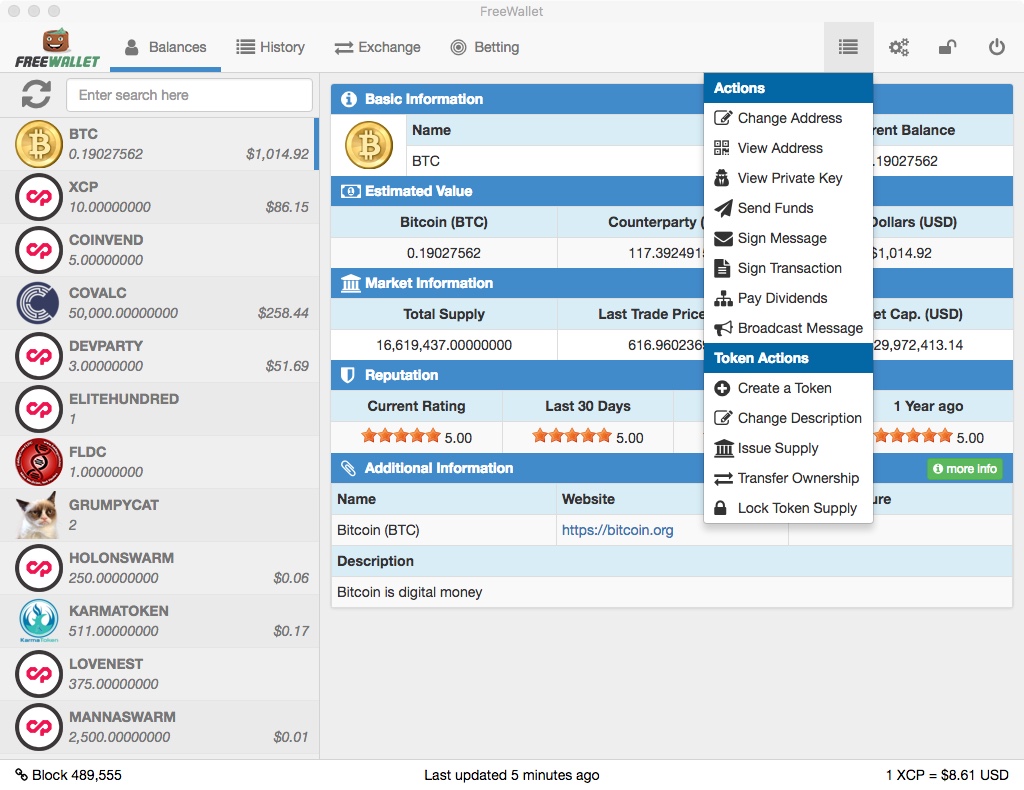Select the MANNASWARM balance row
This screenshot has width=1024, height=790.
point(160,727)
